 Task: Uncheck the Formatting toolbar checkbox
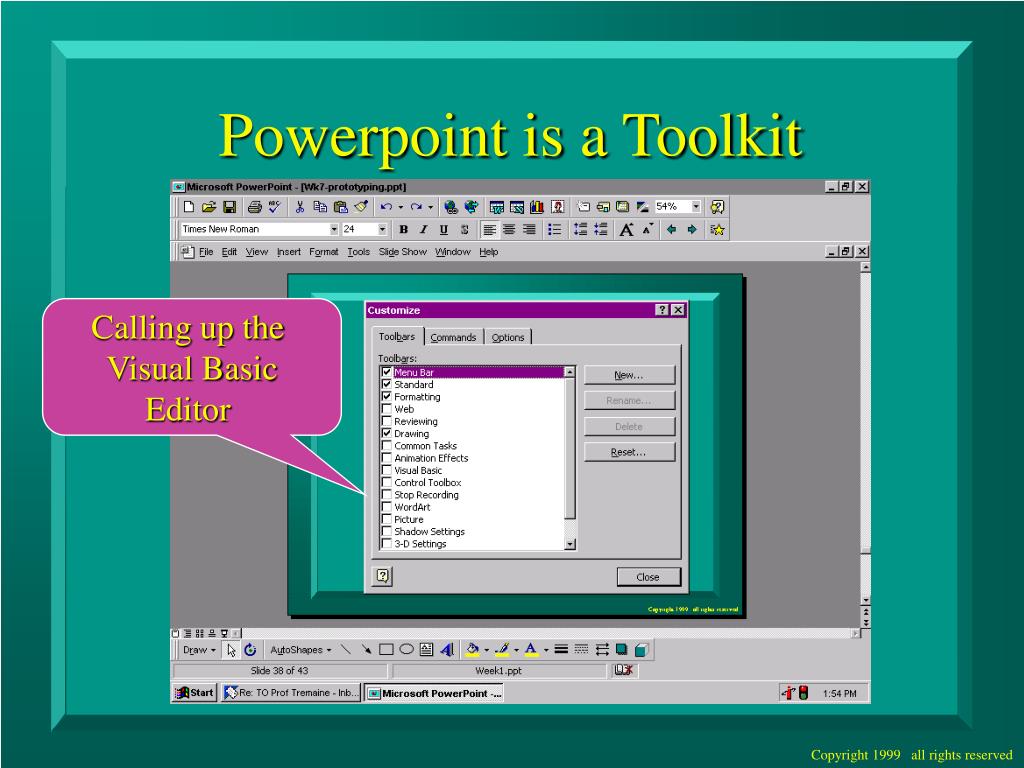tap(387, 396)
